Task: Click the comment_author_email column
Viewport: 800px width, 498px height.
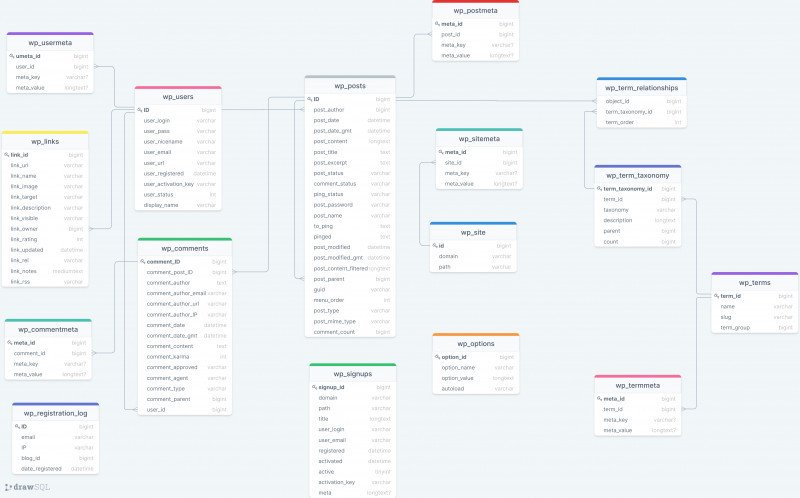Action: pyautogui.click(x=185, y=293)
